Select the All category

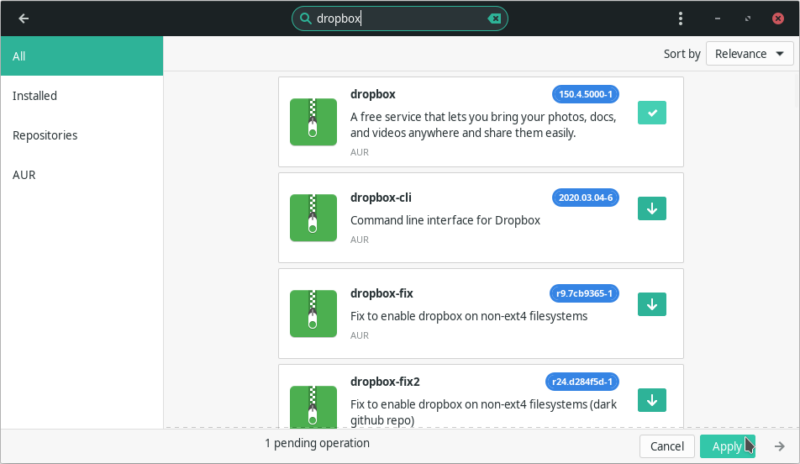tap(82, 56)
